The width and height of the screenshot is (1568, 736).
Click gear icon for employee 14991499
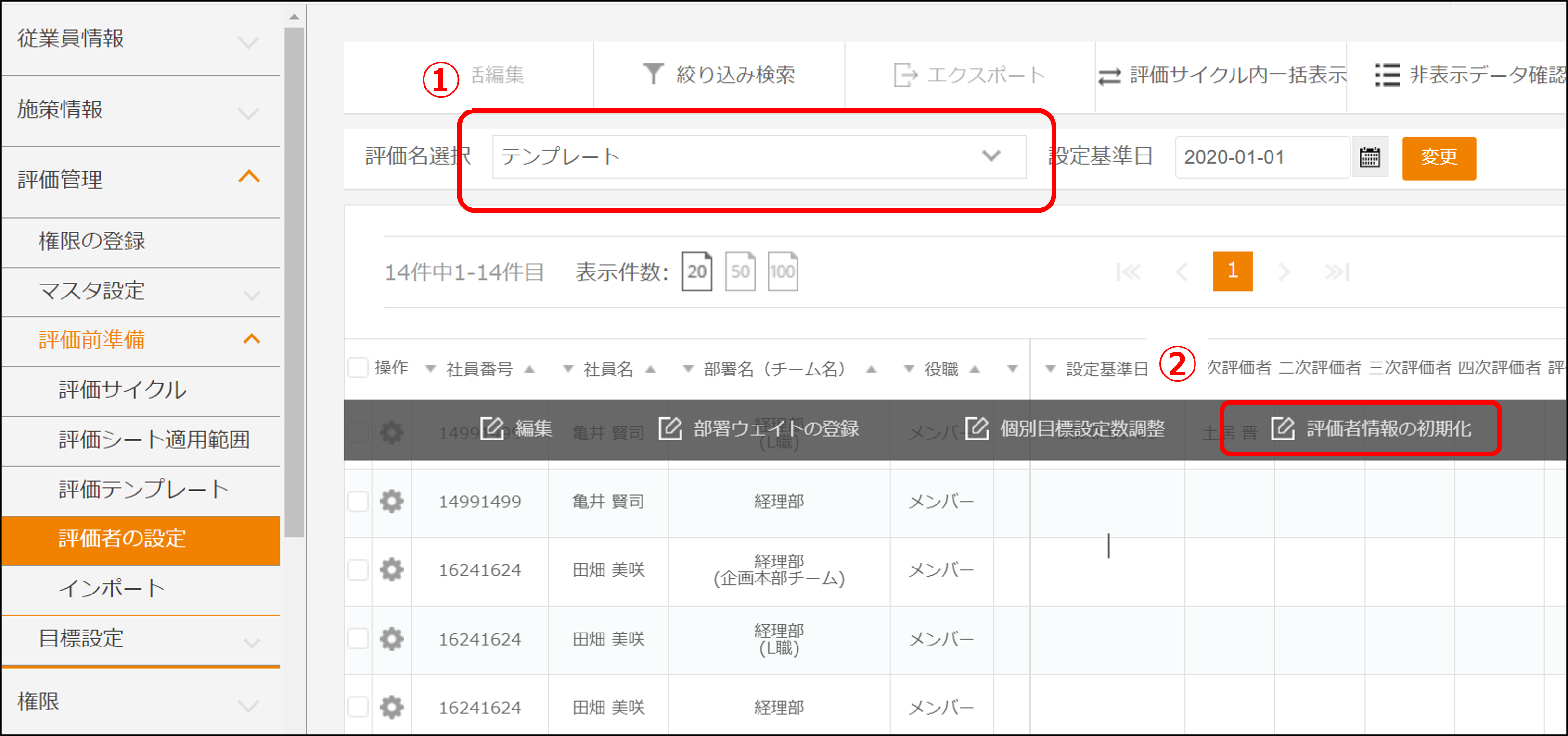[391, 501]
